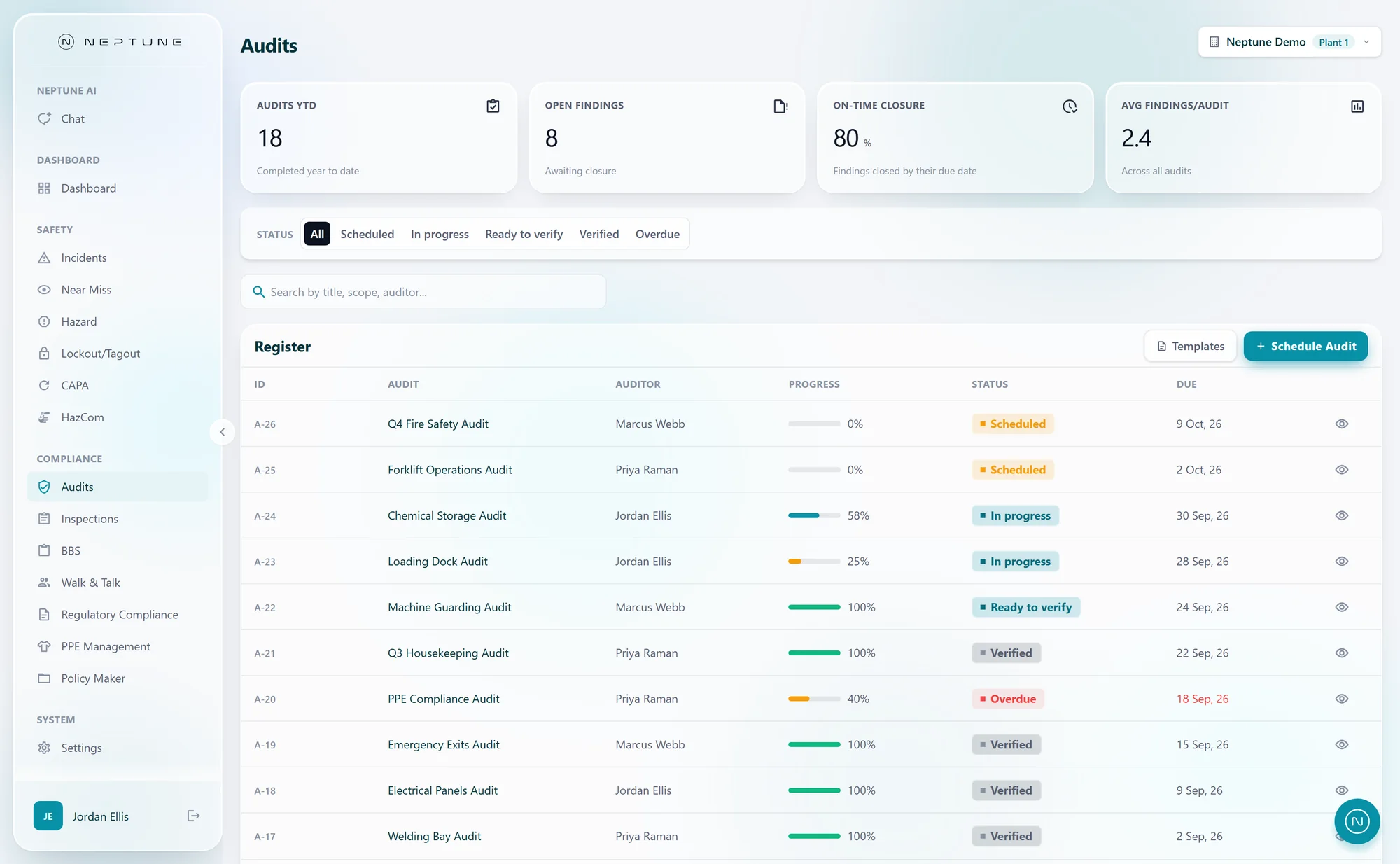Click the Chemical Storage Audit 58% progress bar

(x=814, y=515)
